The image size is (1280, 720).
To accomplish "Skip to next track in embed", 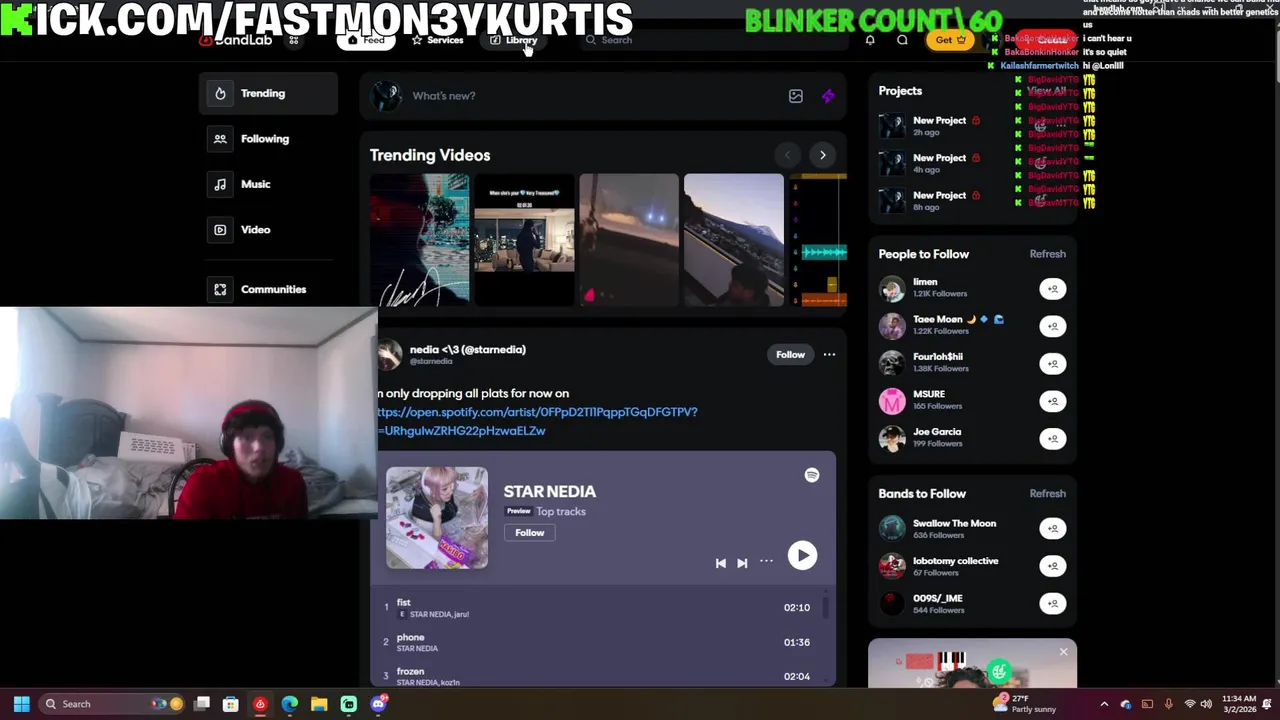I will click(x=742, y=563).
